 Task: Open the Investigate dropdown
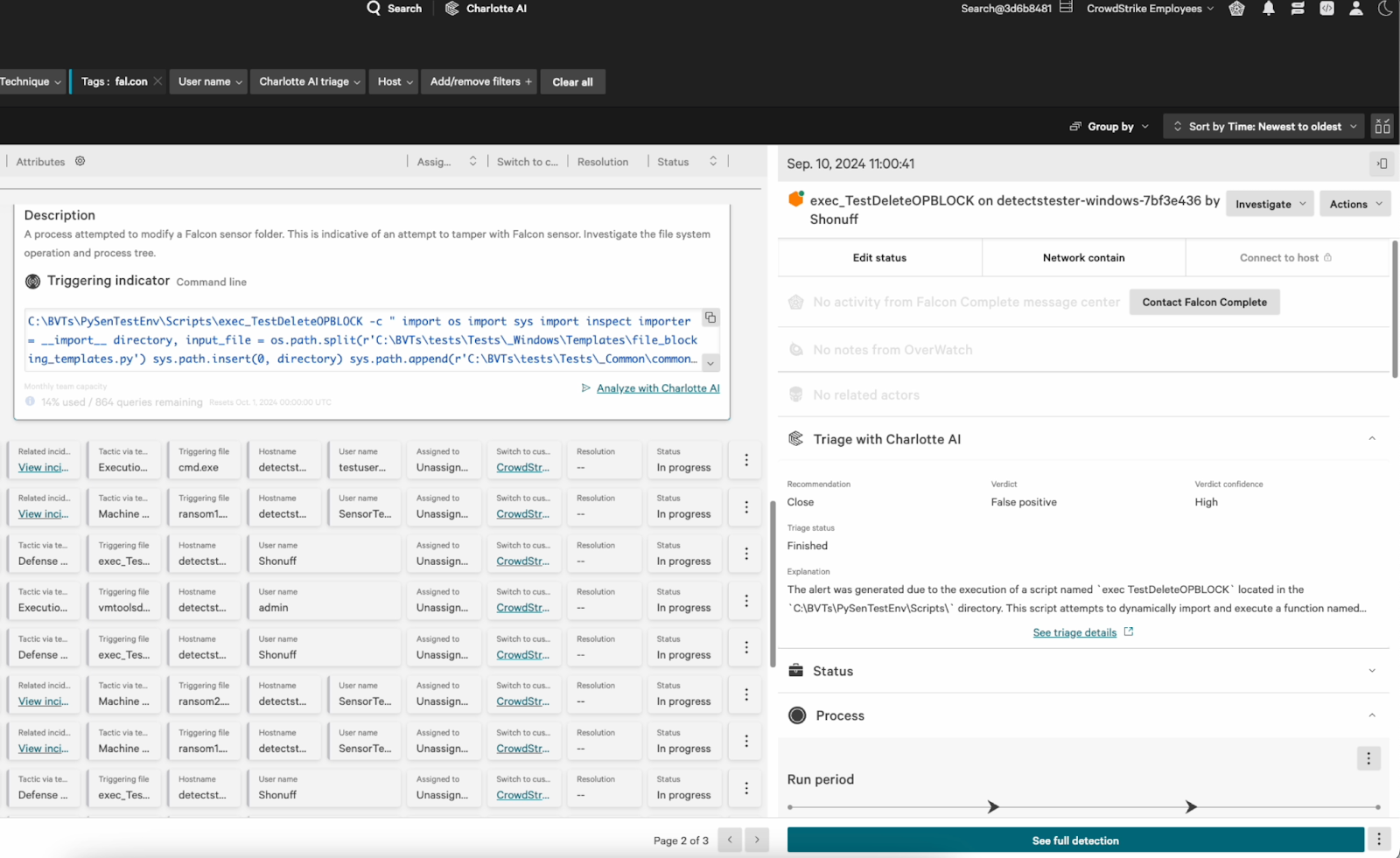(x=1270, y=204)
